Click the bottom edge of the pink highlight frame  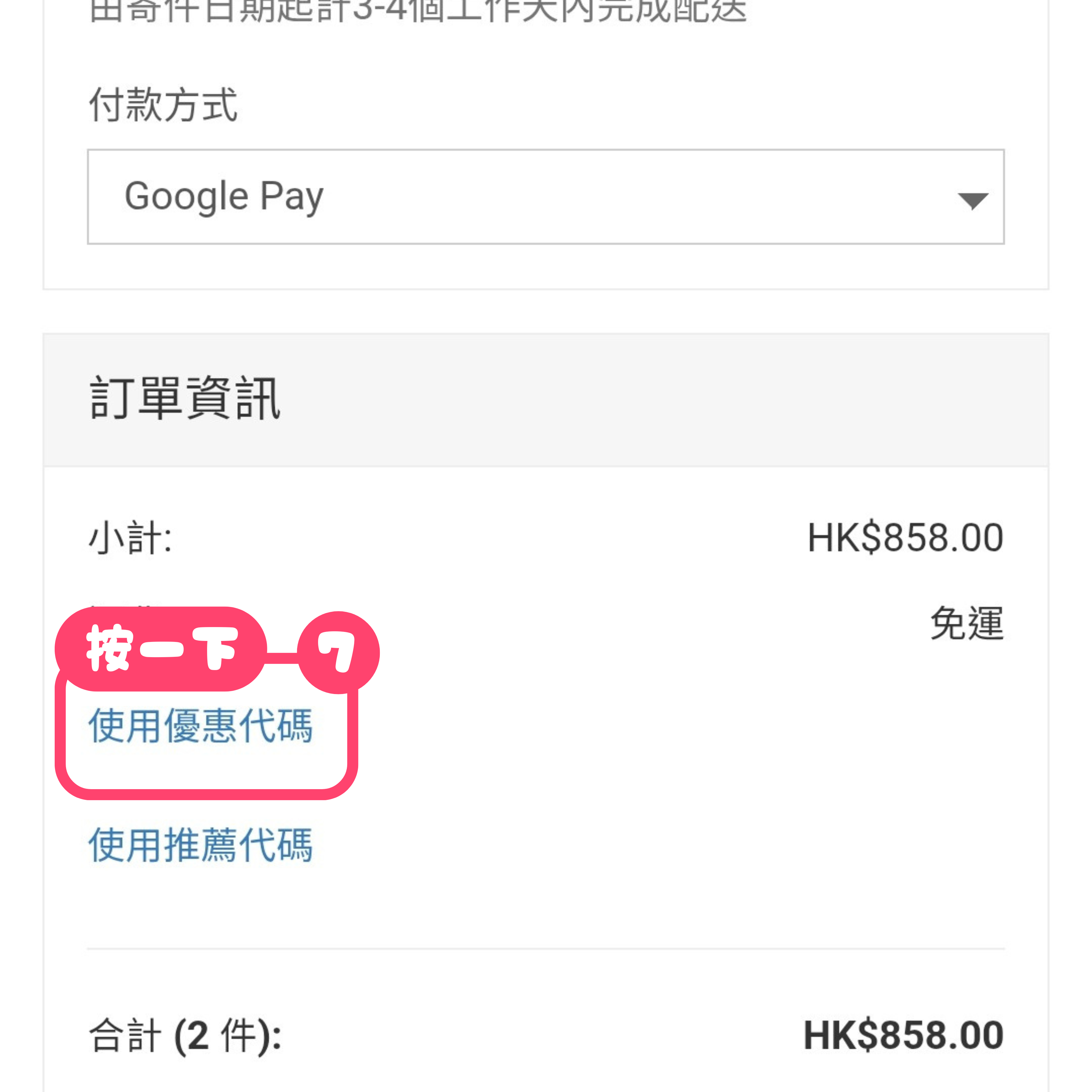coord(206,794)
